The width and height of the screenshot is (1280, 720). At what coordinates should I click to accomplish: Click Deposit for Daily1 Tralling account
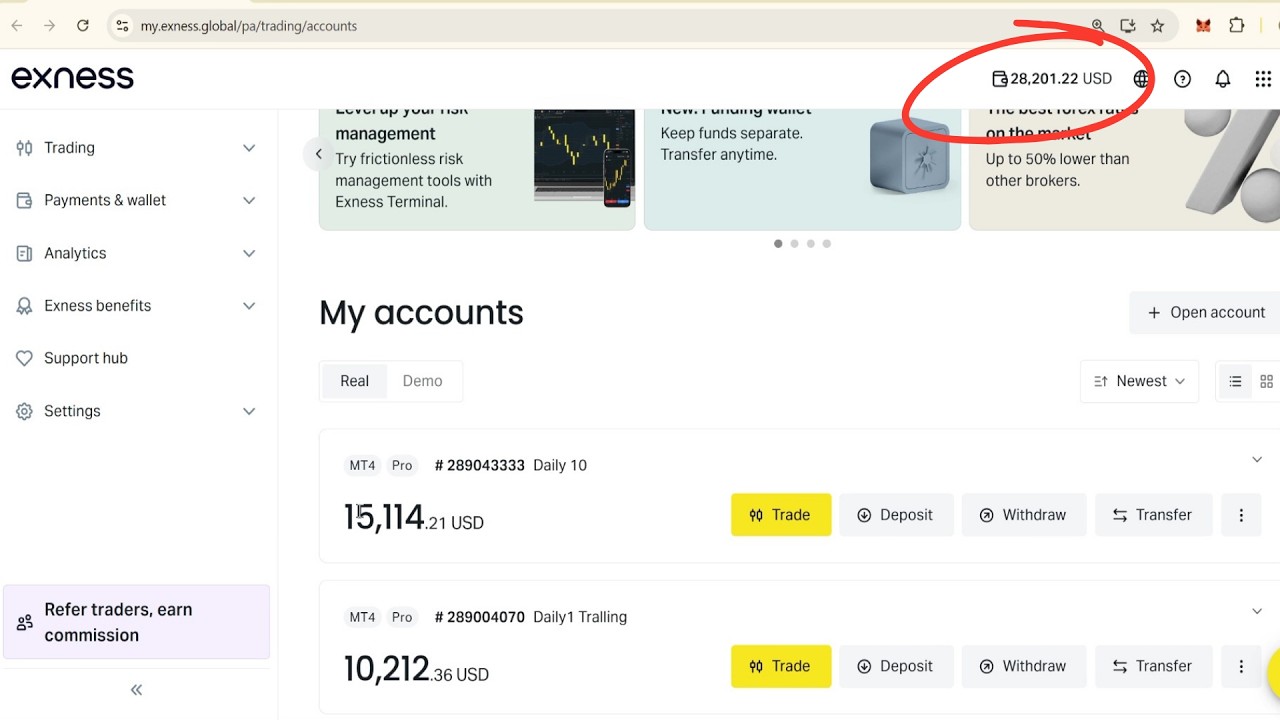(896, 666)
